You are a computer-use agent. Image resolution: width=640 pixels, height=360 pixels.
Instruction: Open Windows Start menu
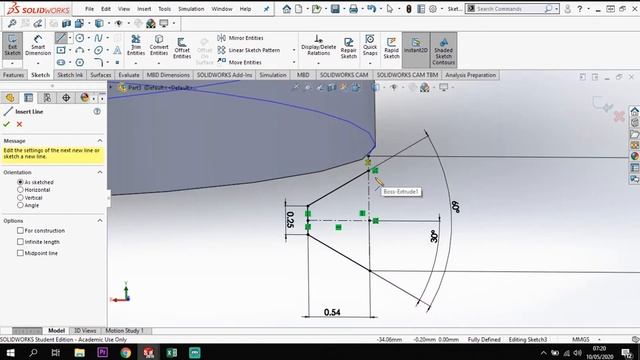tap(10, 352)
